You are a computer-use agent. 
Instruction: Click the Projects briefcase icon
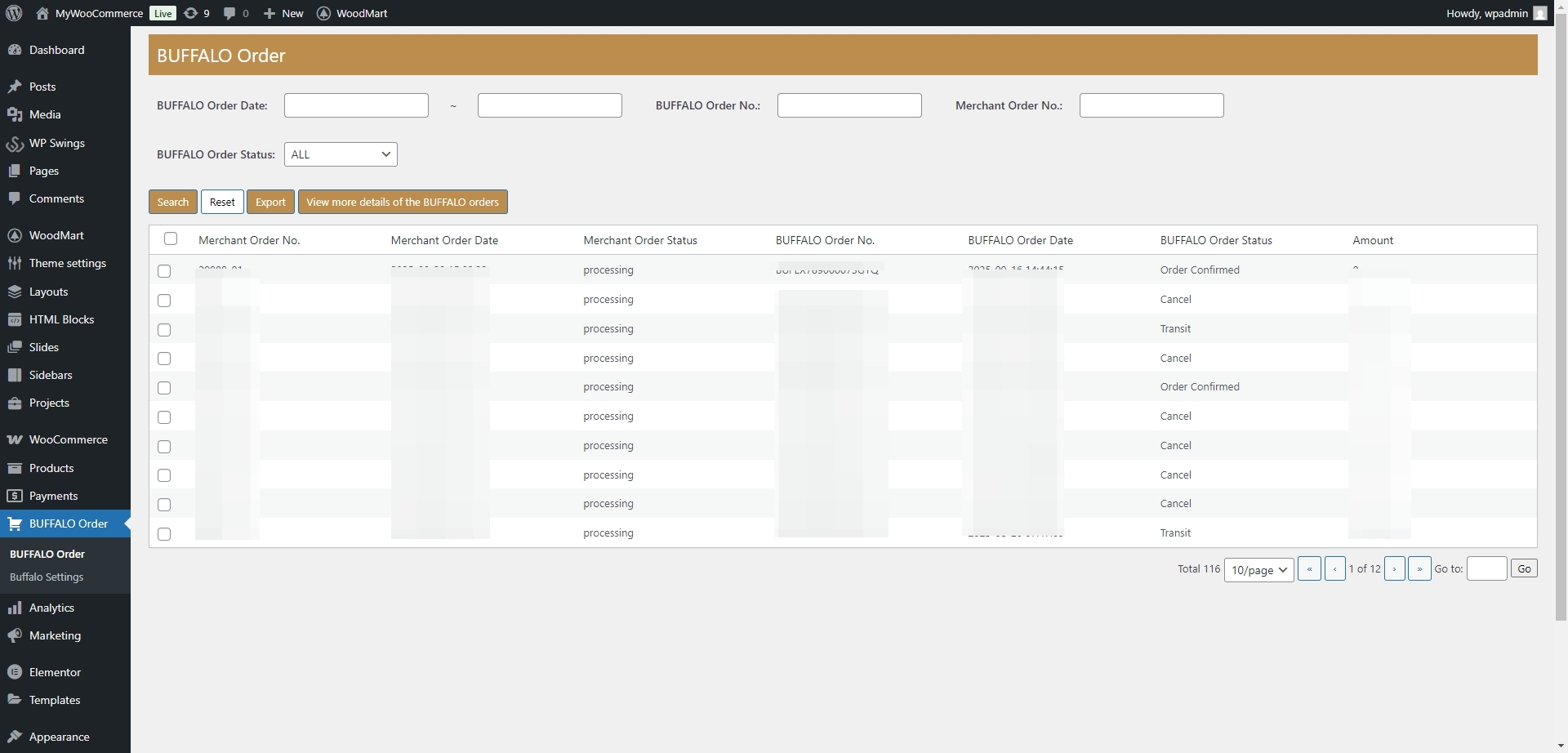pos(15,403)
